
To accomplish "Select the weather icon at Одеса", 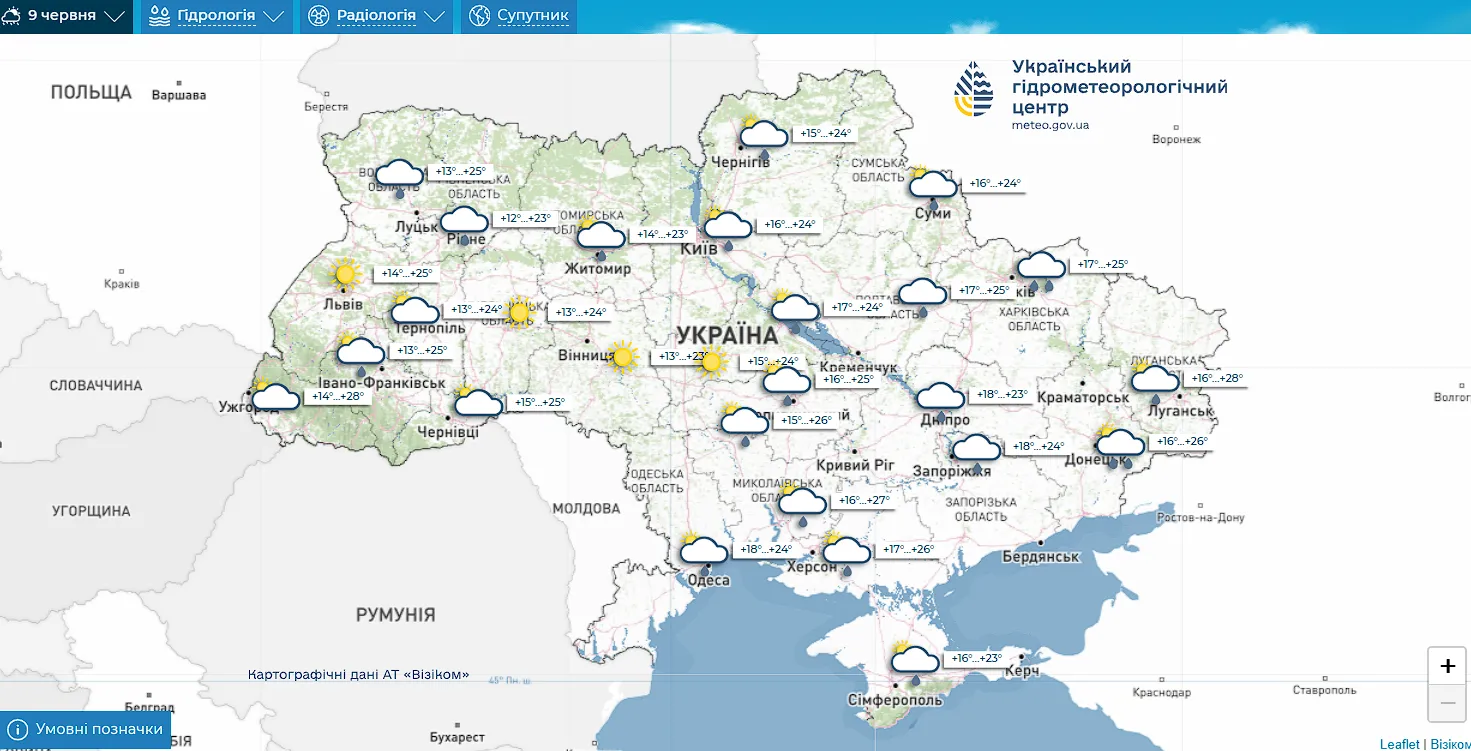I will pyautogui.click(x=703, y=553).
